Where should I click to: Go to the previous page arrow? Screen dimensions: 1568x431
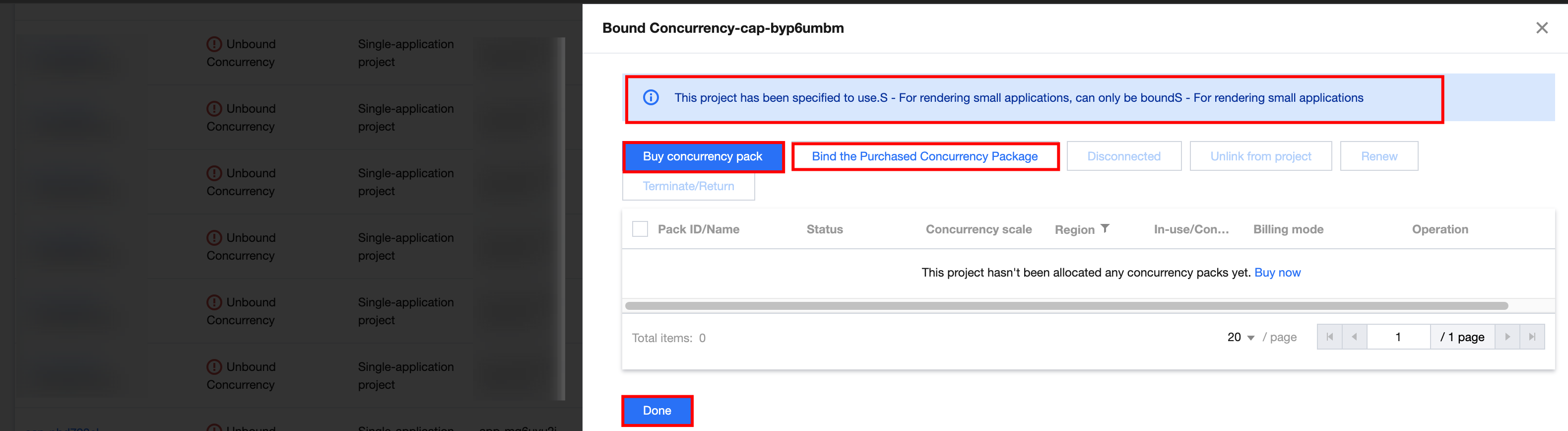click(1354, 337)
